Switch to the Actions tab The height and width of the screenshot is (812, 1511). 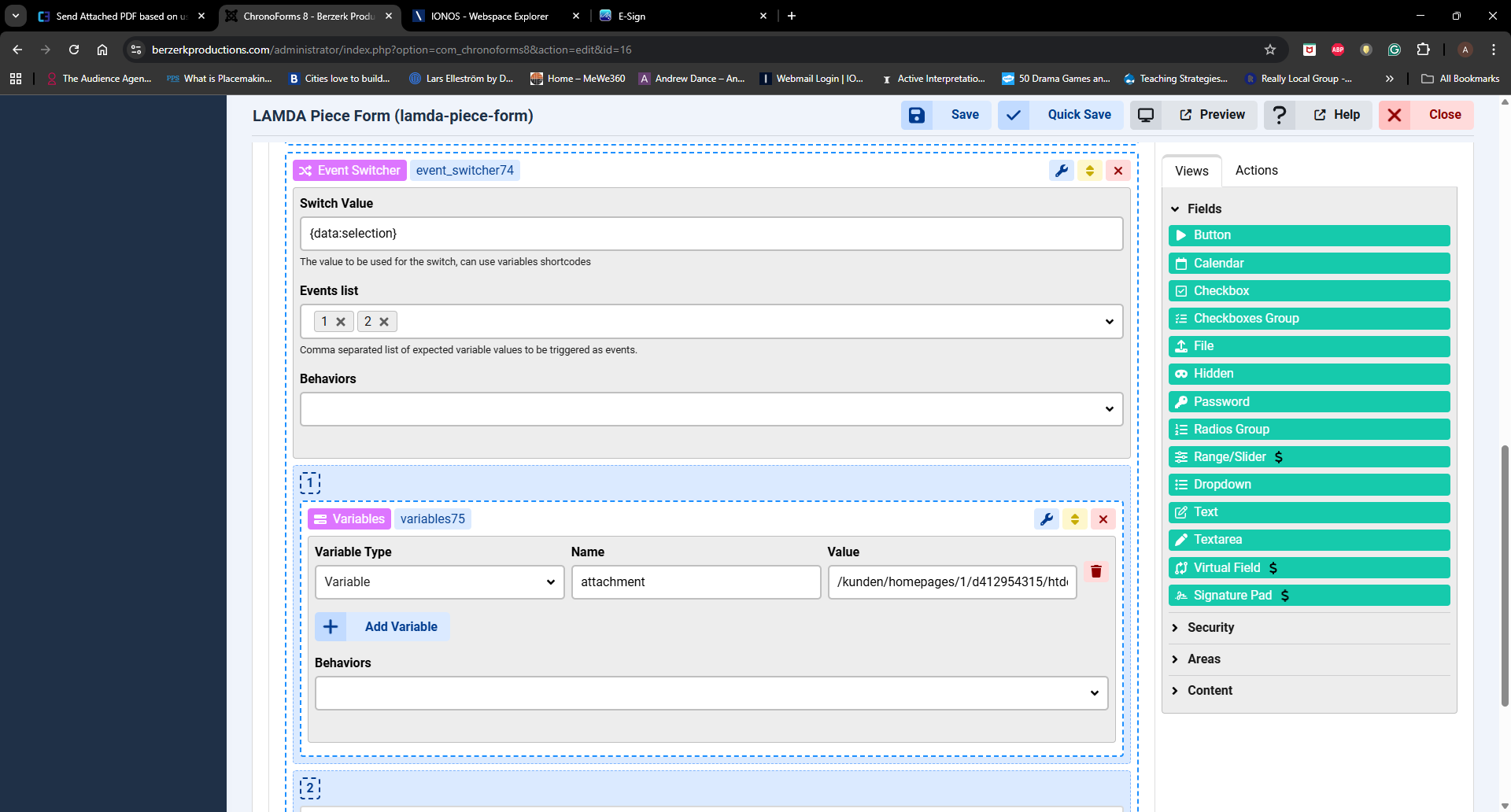[1256, 171]
